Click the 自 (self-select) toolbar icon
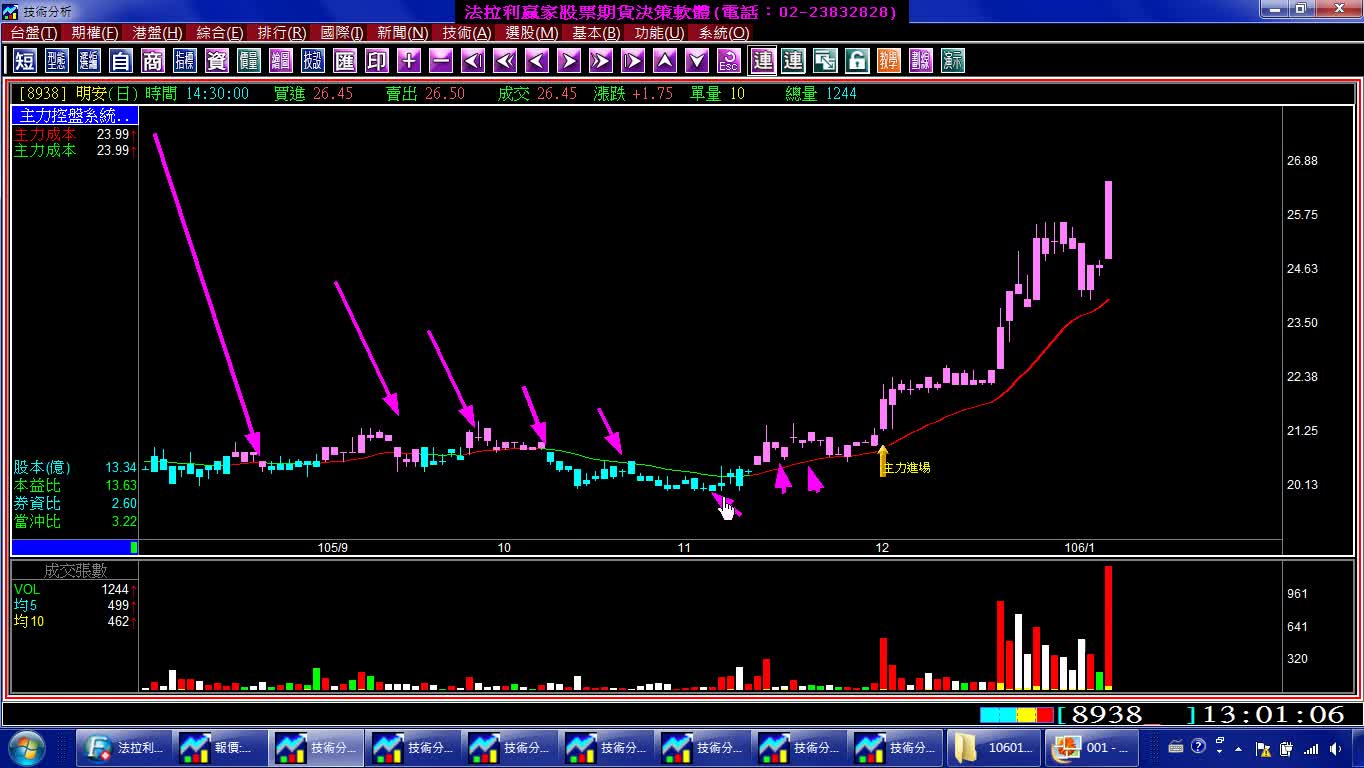 point(121,61)
